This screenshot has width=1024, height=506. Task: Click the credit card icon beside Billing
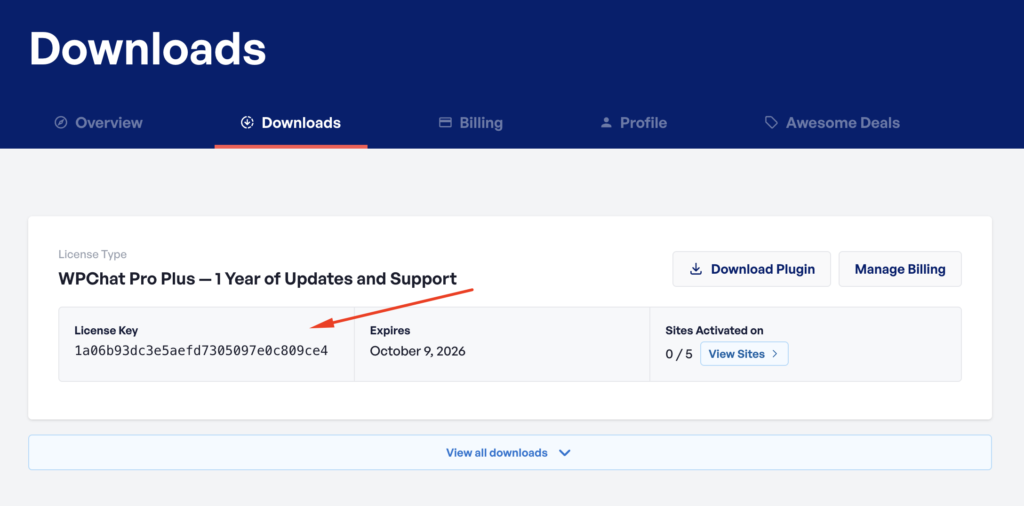[445, 123]
